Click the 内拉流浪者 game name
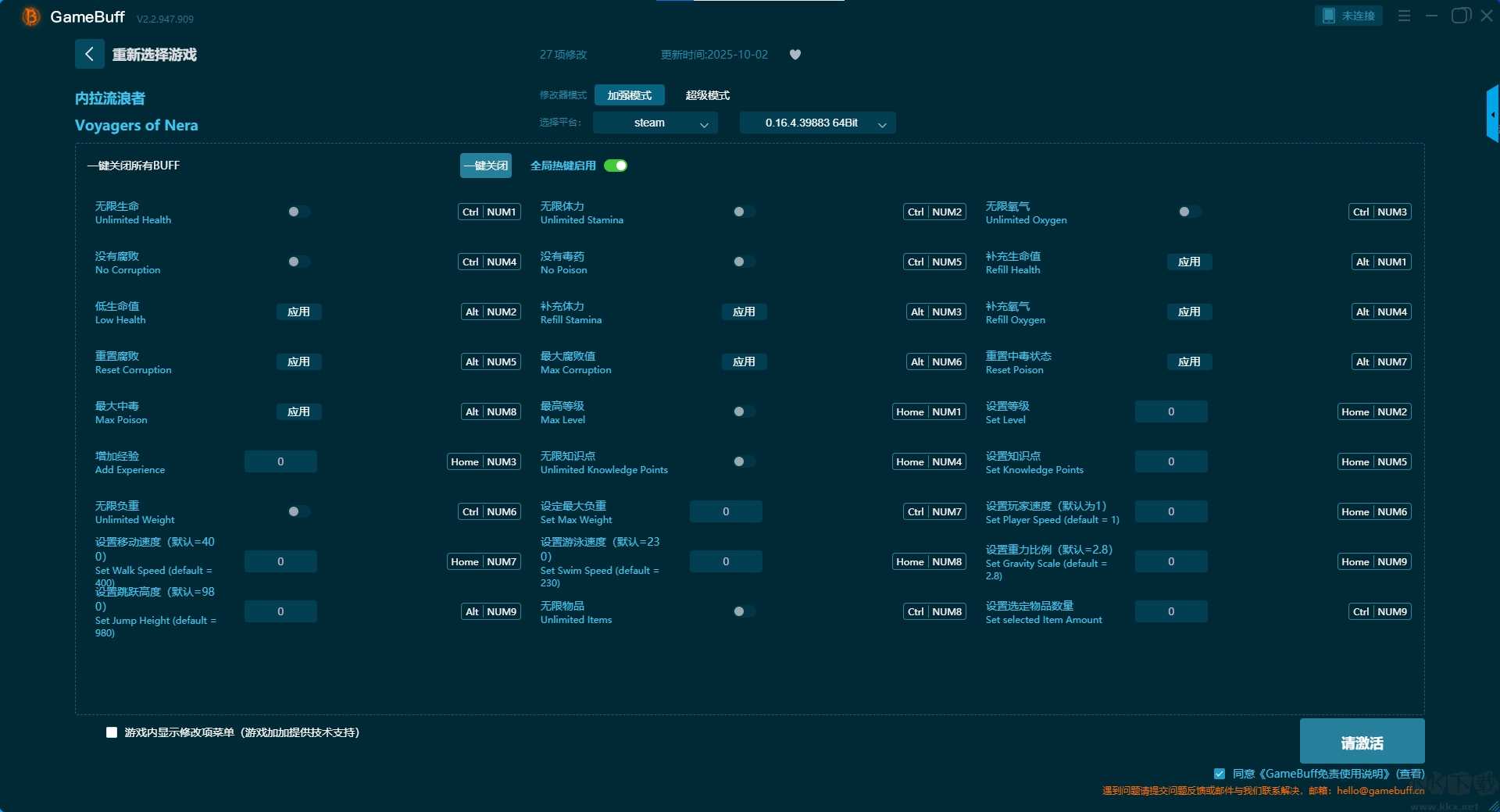 coord(110,98)
